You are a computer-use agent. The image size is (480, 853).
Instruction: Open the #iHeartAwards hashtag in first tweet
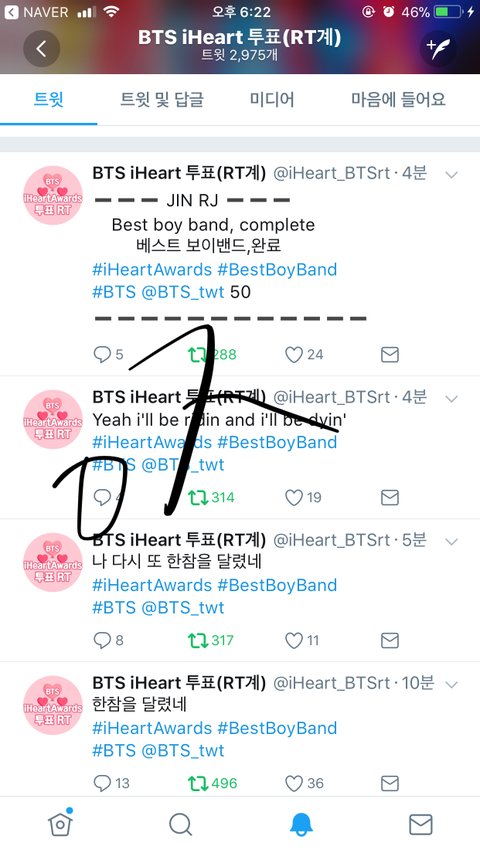(152, 270)
